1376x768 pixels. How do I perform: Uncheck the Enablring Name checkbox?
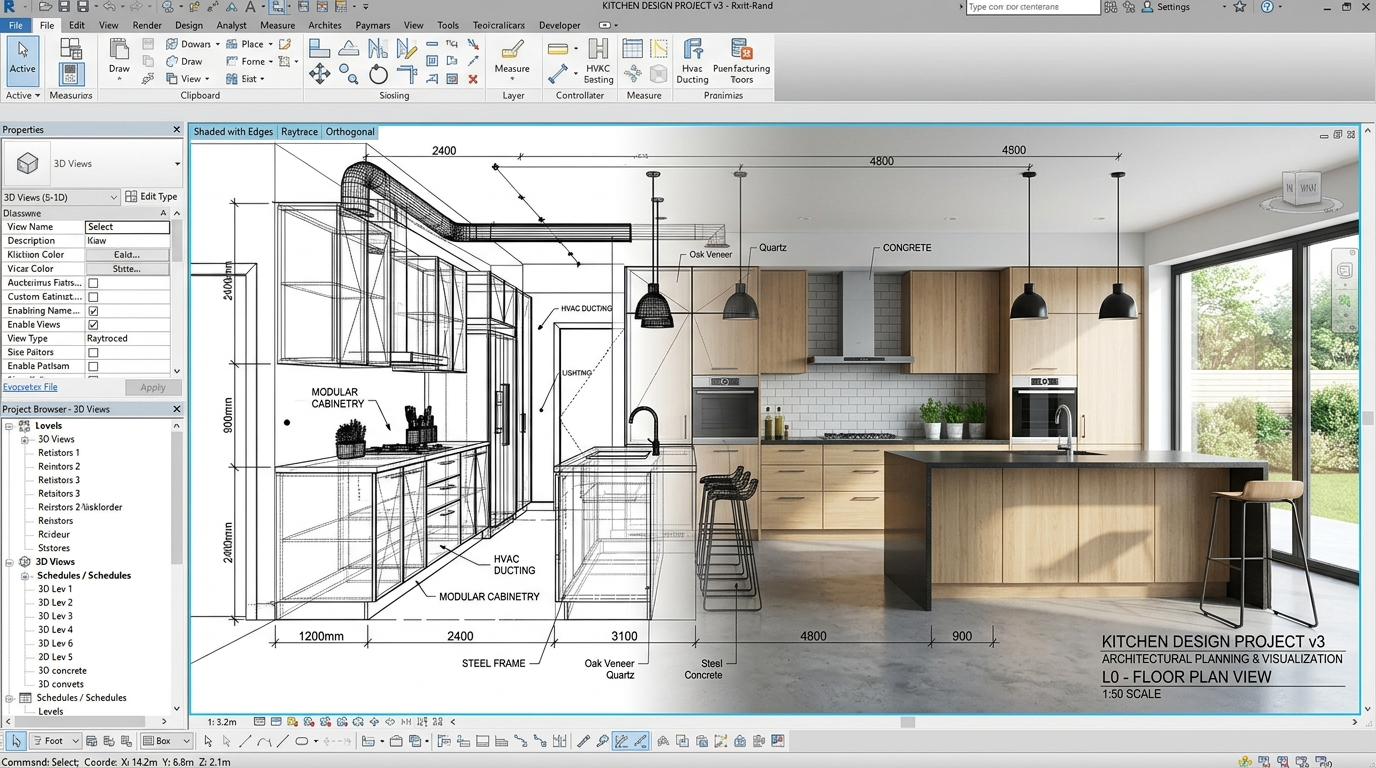point(93,311)
